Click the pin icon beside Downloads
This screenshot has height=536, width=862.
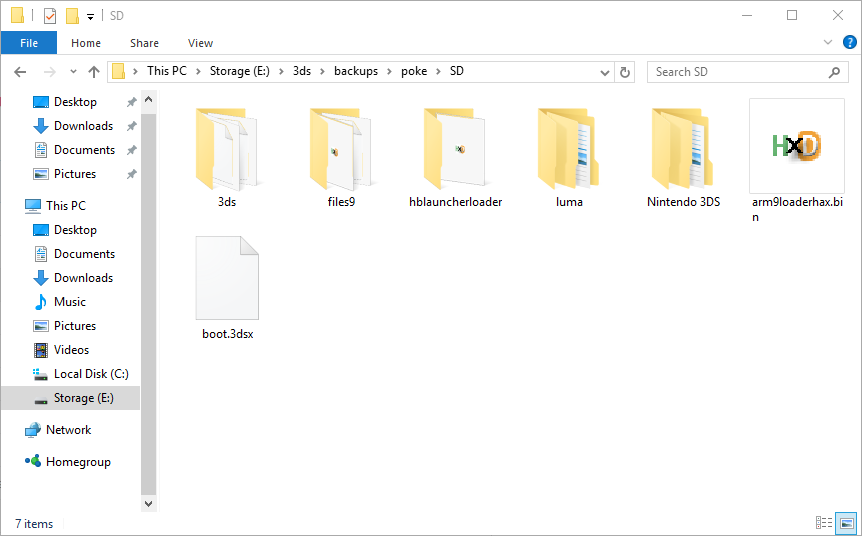tap(131, 126)
